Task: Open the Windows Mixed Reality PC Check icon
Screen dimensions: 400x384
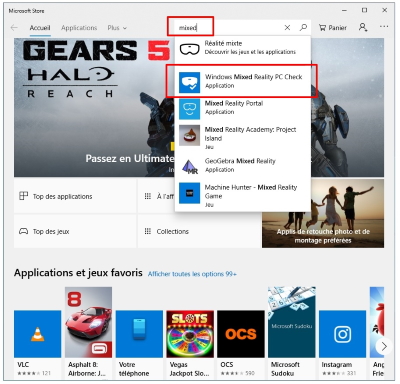Action: coord(190,82)
